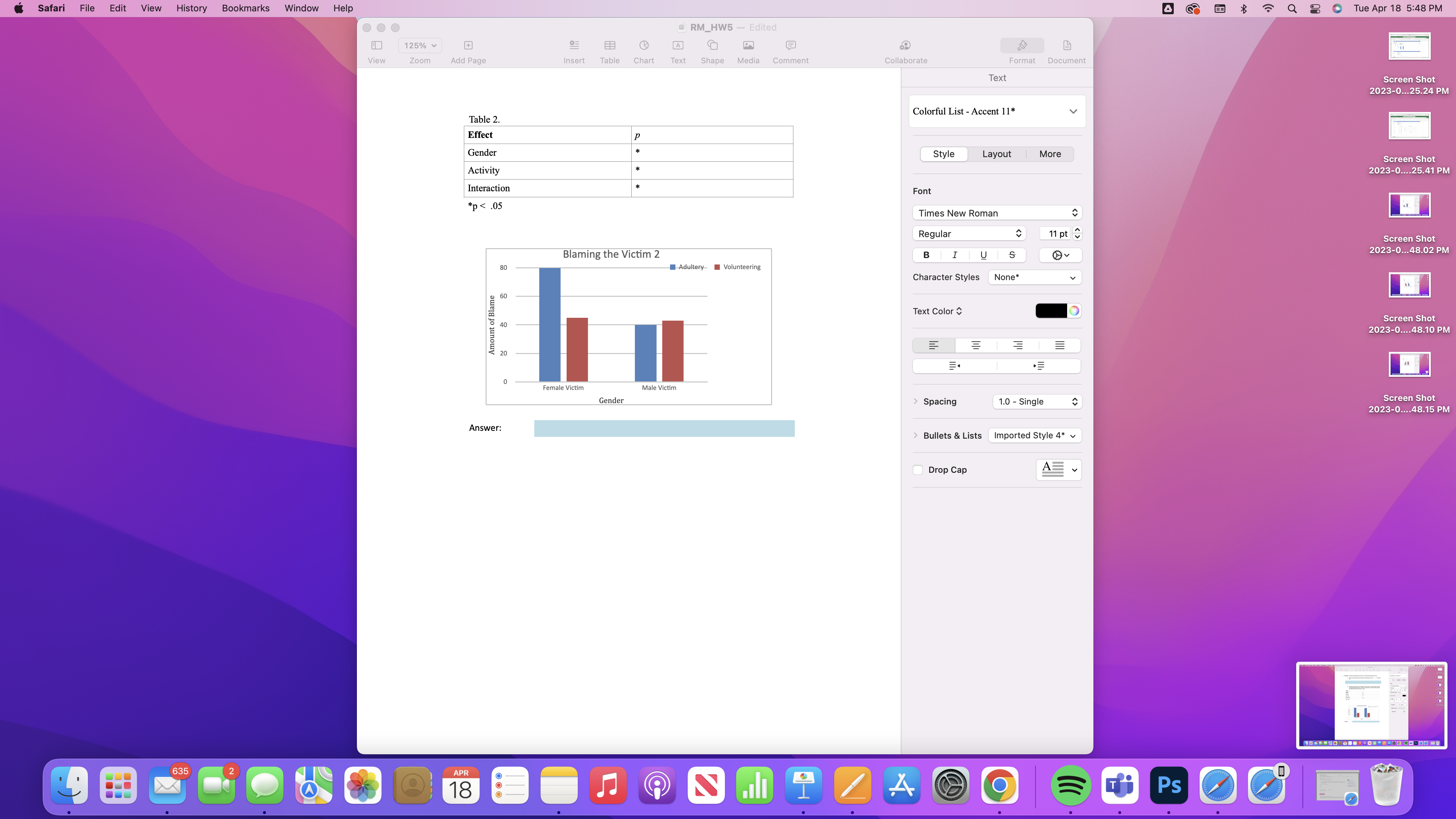Switch to the Layout tab
The height and width of the screenshot is (819, 1456).
point(996,154)
